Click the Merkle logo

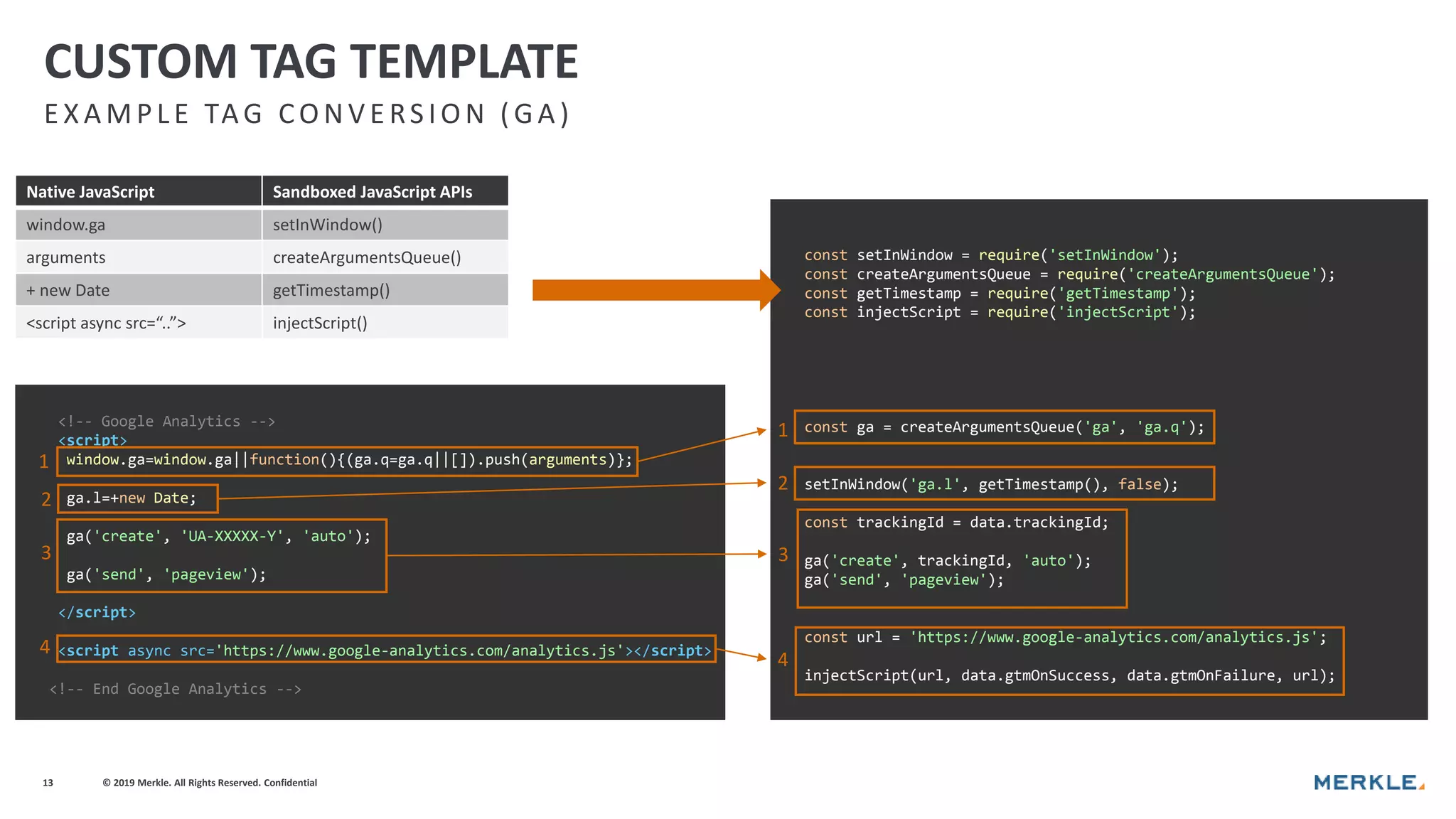pyautogui.click(x=1368, y=782)
